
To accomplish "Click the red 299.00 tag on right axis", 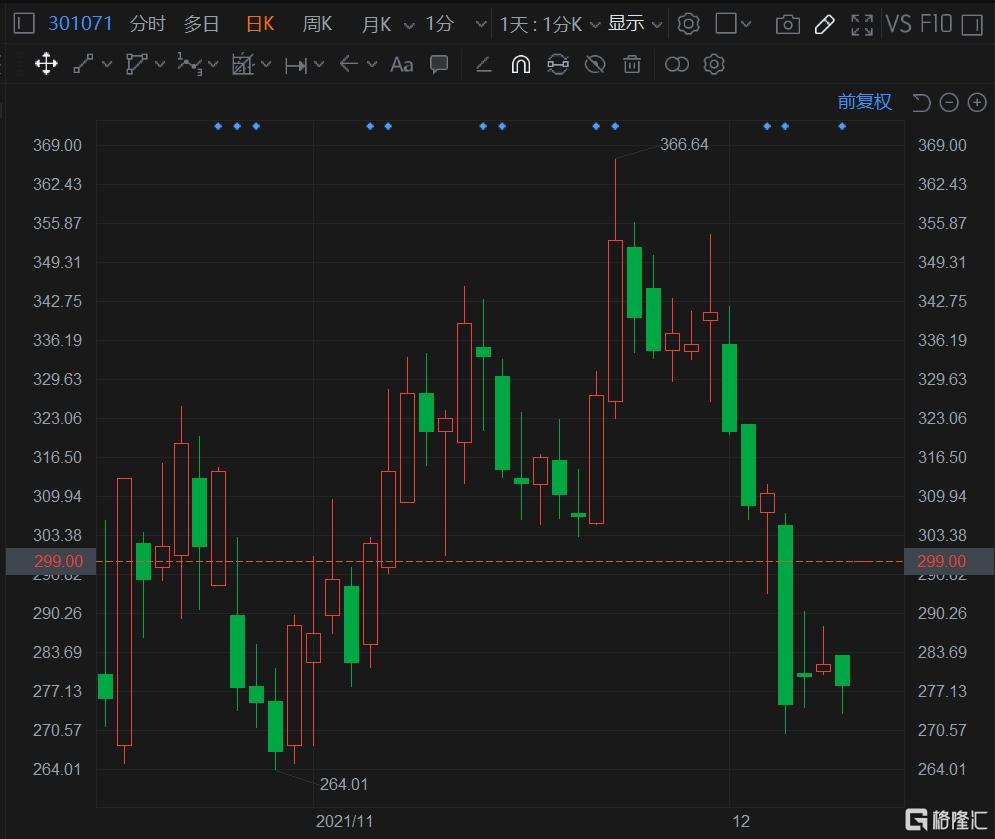I will (949, 561).
